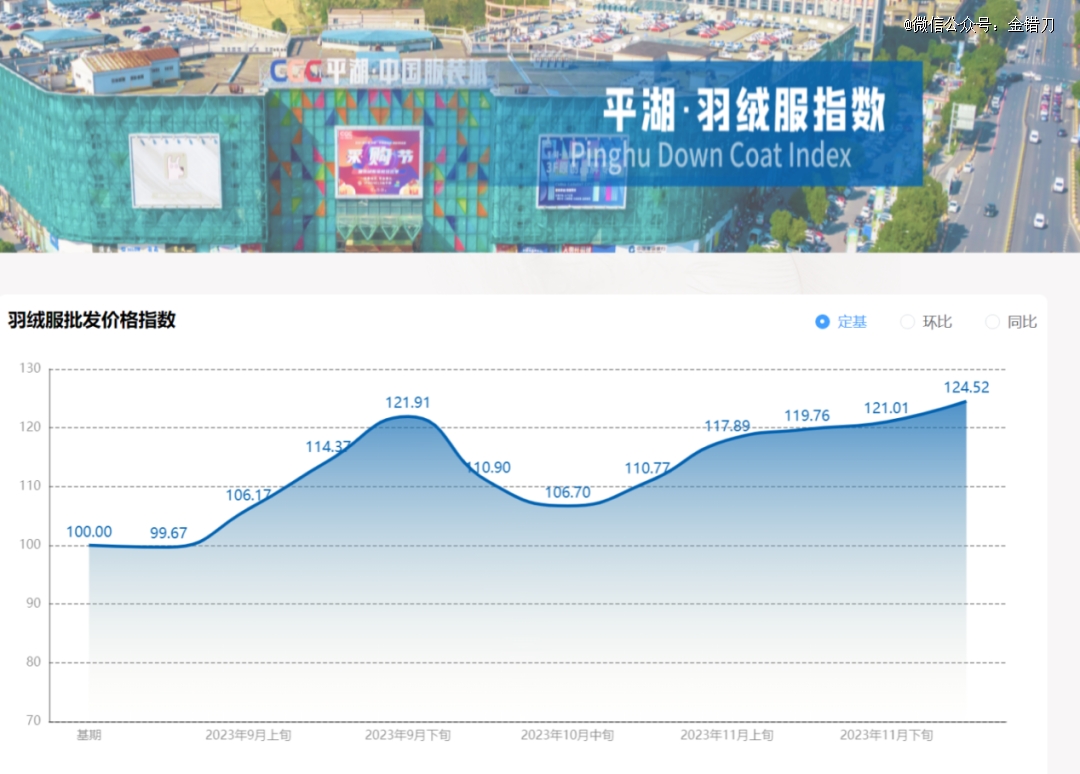Screen dimensions: 1080x774
Task: Click the 110.90 data label
Action: (x=488, y=468)
